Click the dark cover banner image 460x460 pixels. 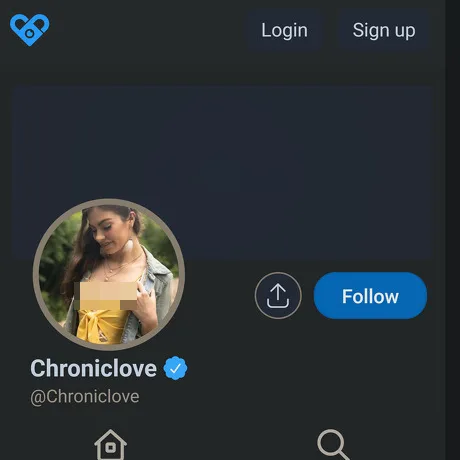pyautogui.click(x=223, y=172)
